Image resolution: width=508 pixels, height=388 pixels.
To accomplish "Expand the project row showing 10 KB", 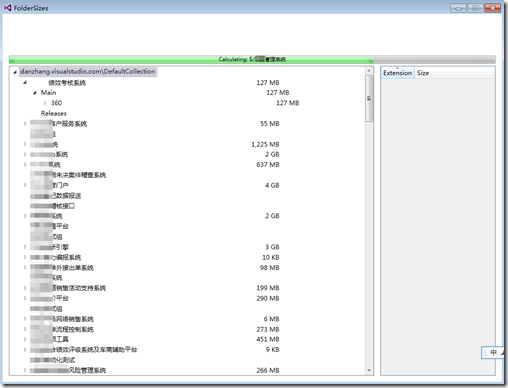I will [x=25, y=257].
